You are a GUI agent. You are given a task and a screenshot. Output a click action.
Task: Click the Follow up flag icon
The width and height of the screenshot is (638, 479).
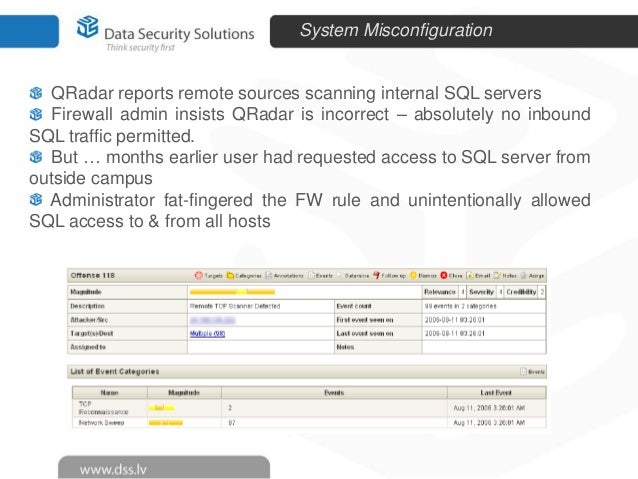pyautogui.click(x=376, y=276)
